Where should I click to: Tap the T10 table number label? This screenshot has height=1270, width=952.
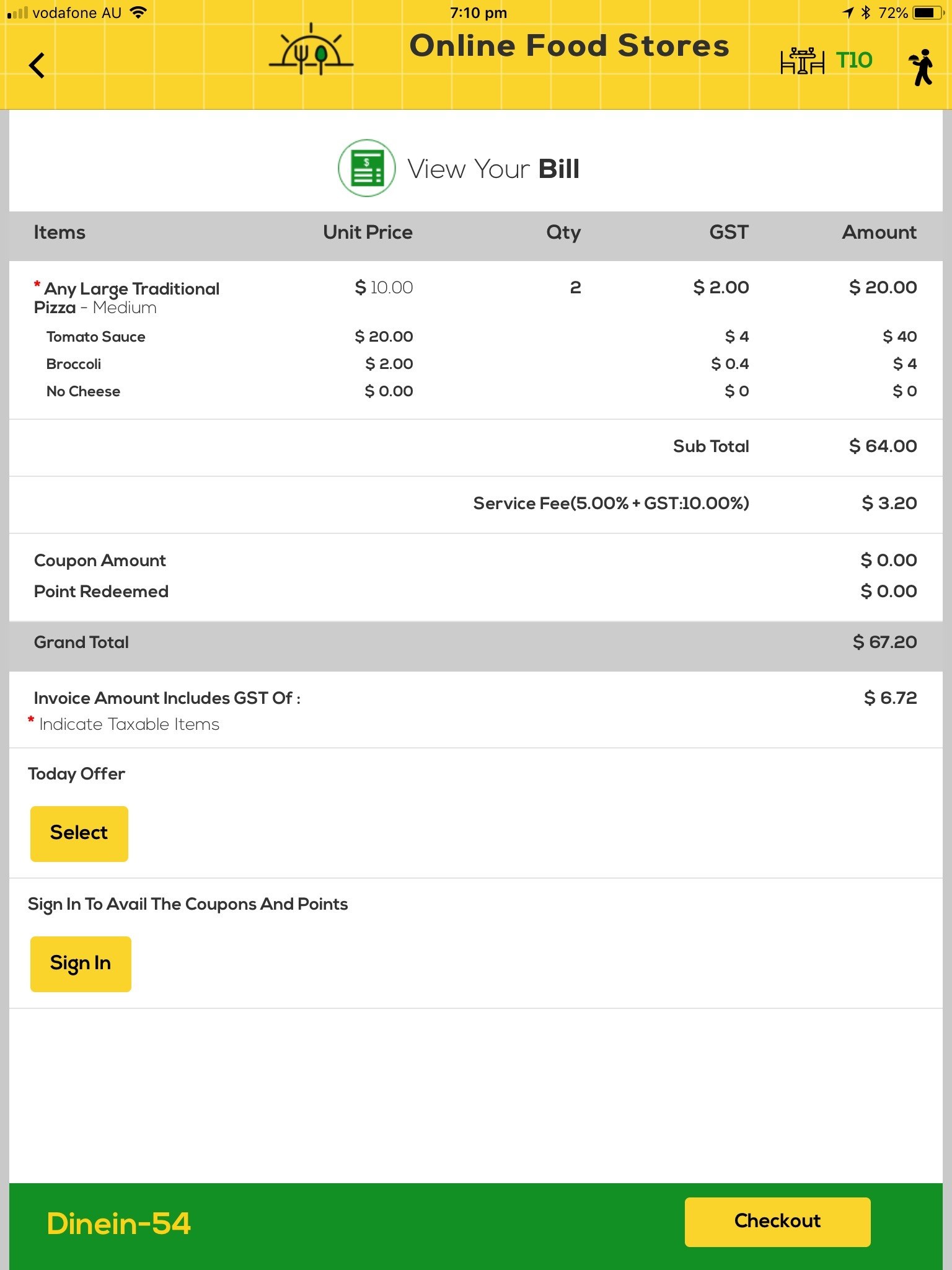[853, 61]
